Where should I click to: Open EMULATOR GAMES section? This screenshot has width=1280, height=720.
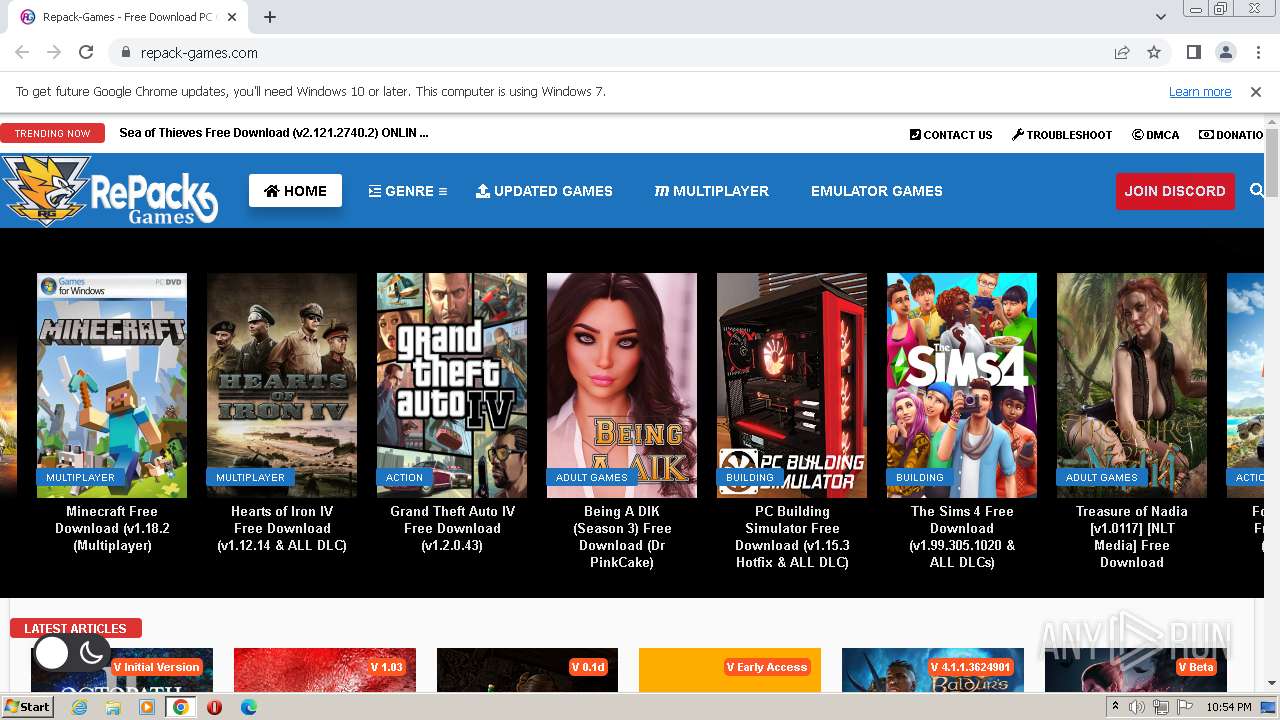click(x=876, y=191)
